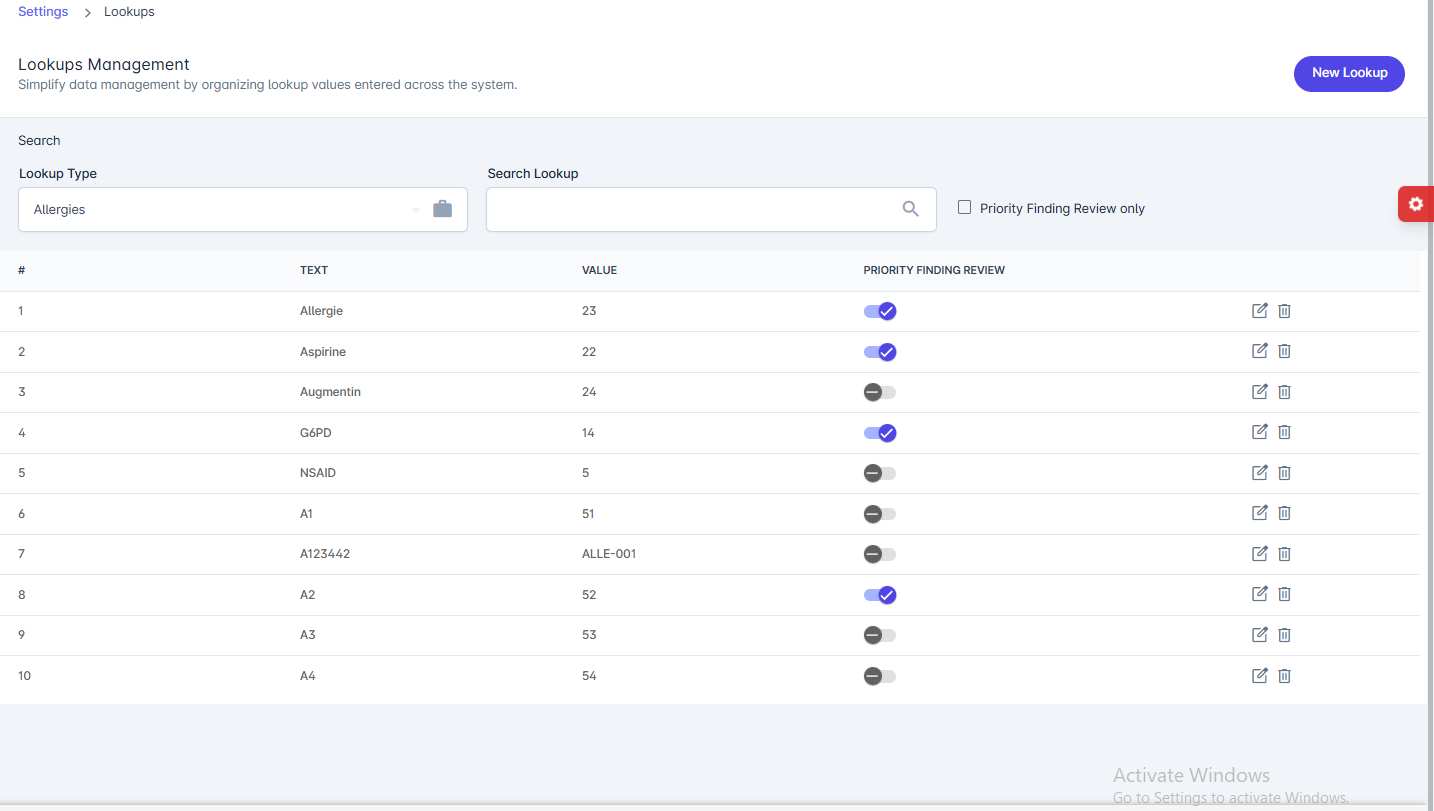This screenshot has height=811, width=1434.
Task: Check Priority Finding Review only box
Action: point(965,207)
